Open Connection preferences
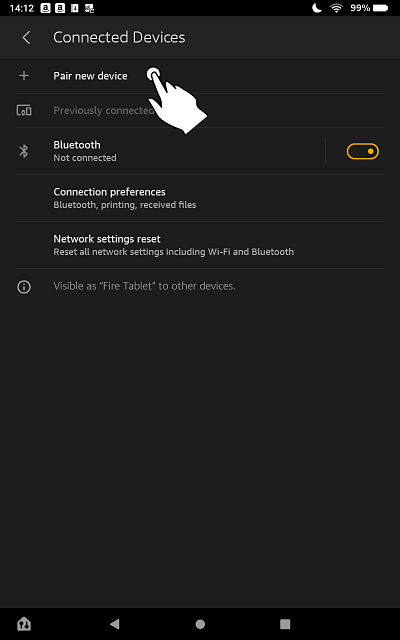The height and width of the screenshot is (640, 400). click(200, 198)
